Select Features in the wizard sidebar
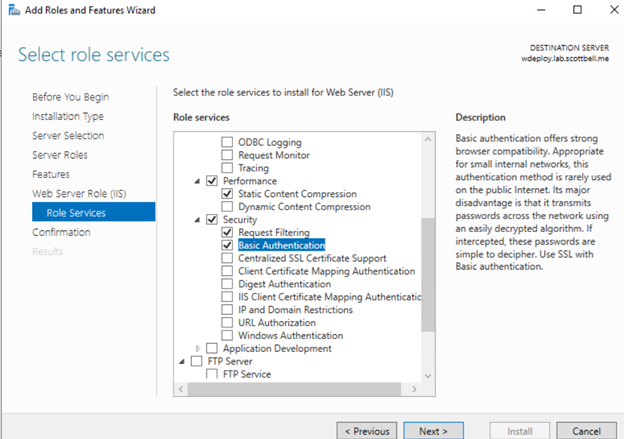This screenshot has height=439, width=624. [51, 174]
